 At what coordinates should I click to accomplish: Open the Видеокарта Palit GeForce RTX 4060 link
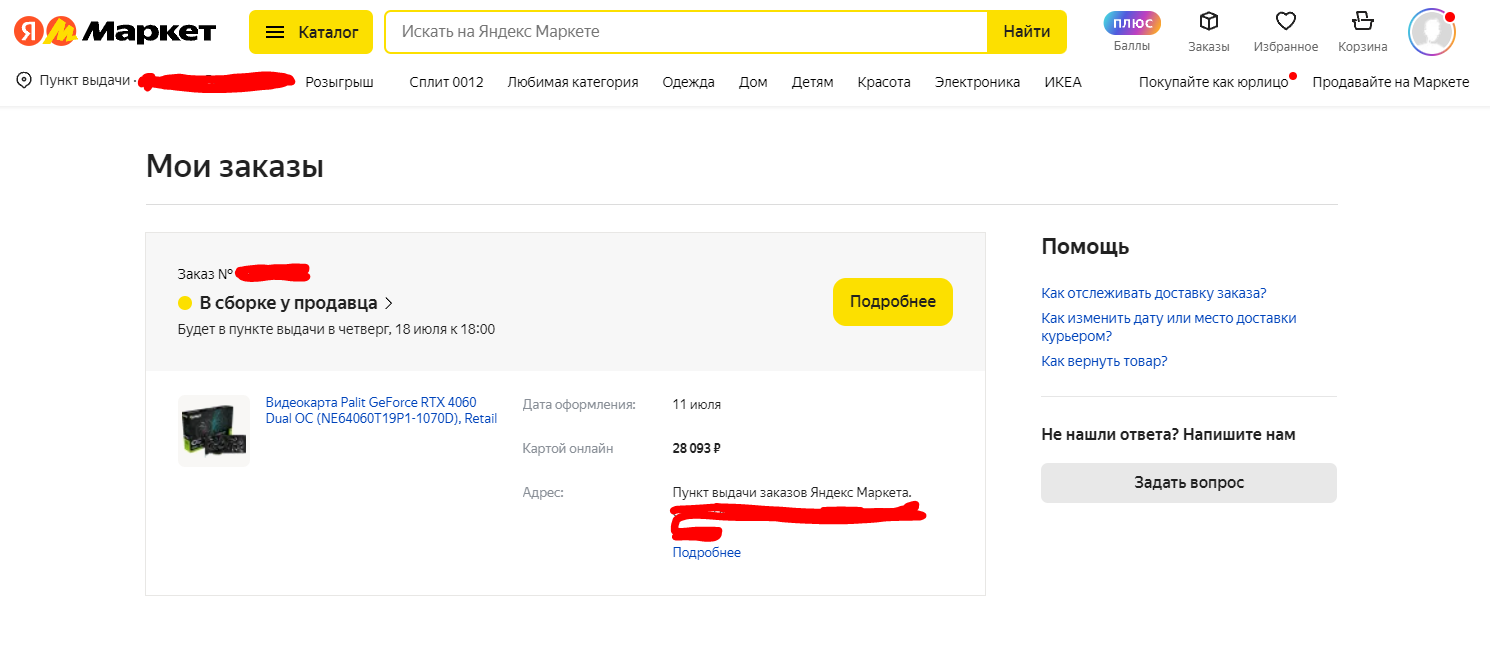[x=381, y=411]
